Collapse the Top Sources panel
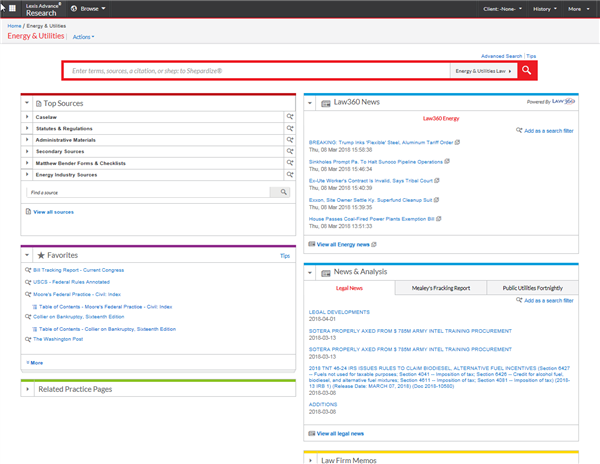This screenshot has width=600, height=464. click(27, 103)
